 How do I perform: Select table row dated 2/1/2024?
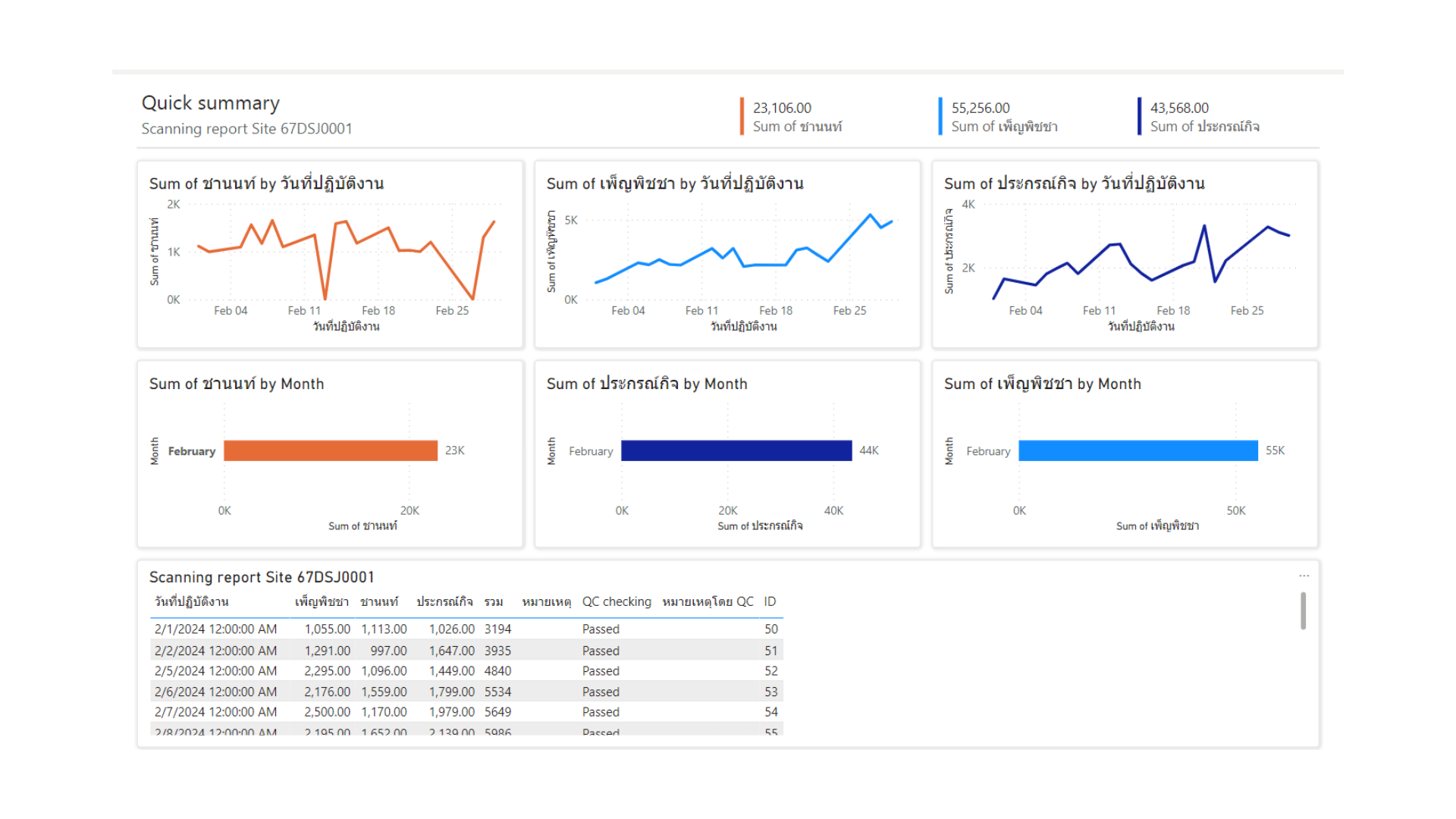click(215, 629)
